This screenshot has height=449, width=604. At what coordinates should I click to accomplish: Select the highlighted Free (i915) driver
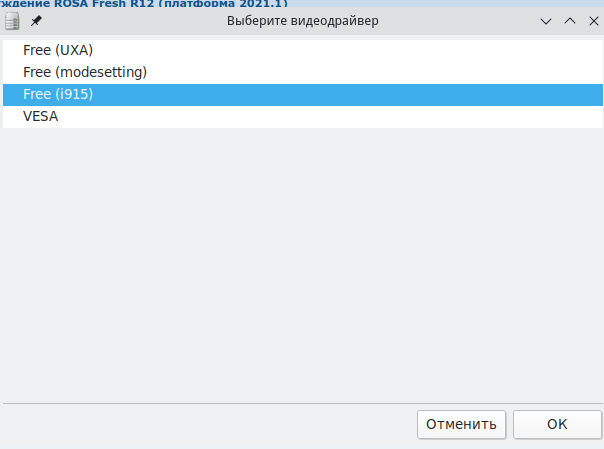click(303, 95)
